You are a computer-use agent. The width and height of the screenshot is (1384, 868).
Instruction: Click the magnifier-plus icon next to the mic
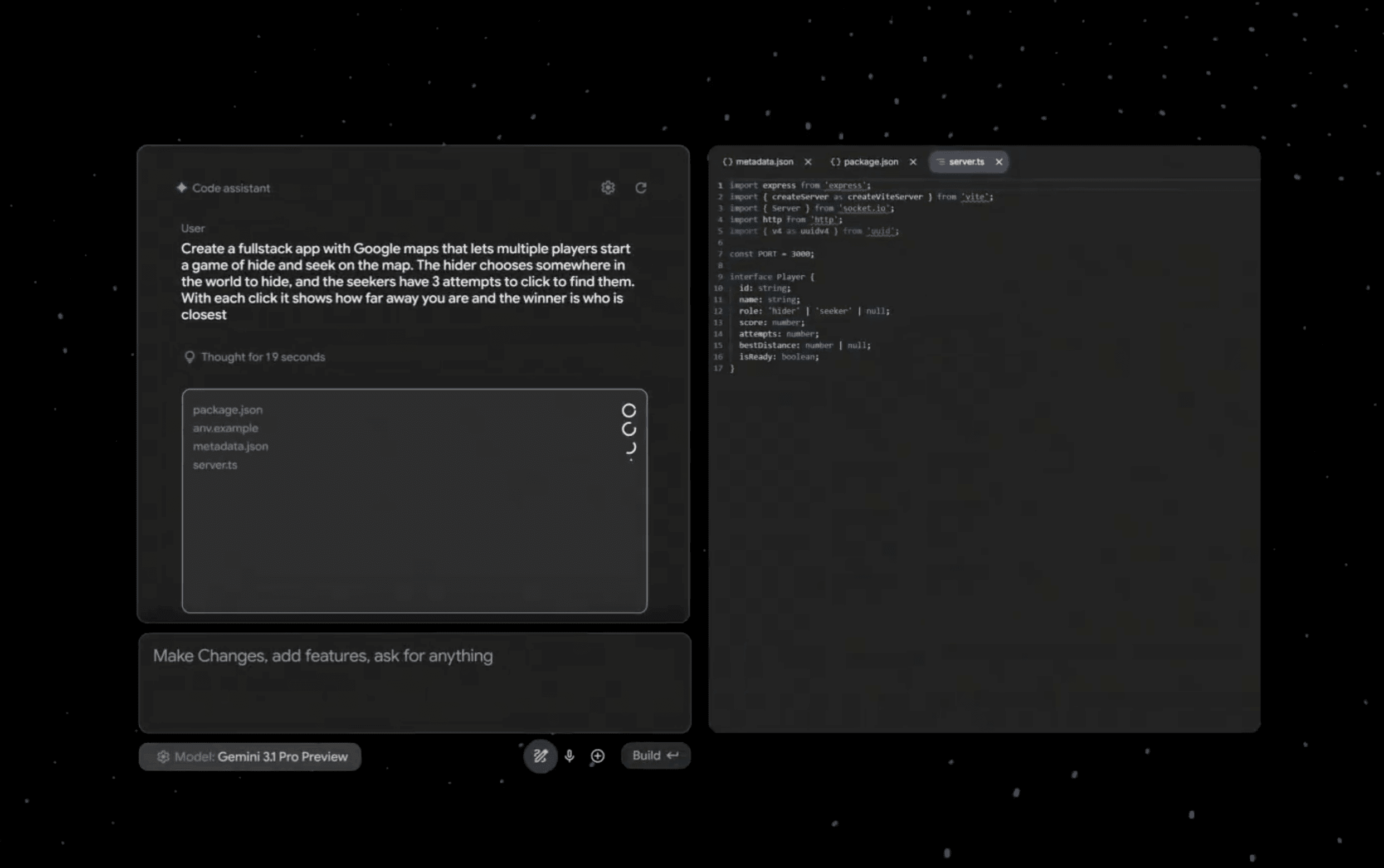click(x=597, y=756)
